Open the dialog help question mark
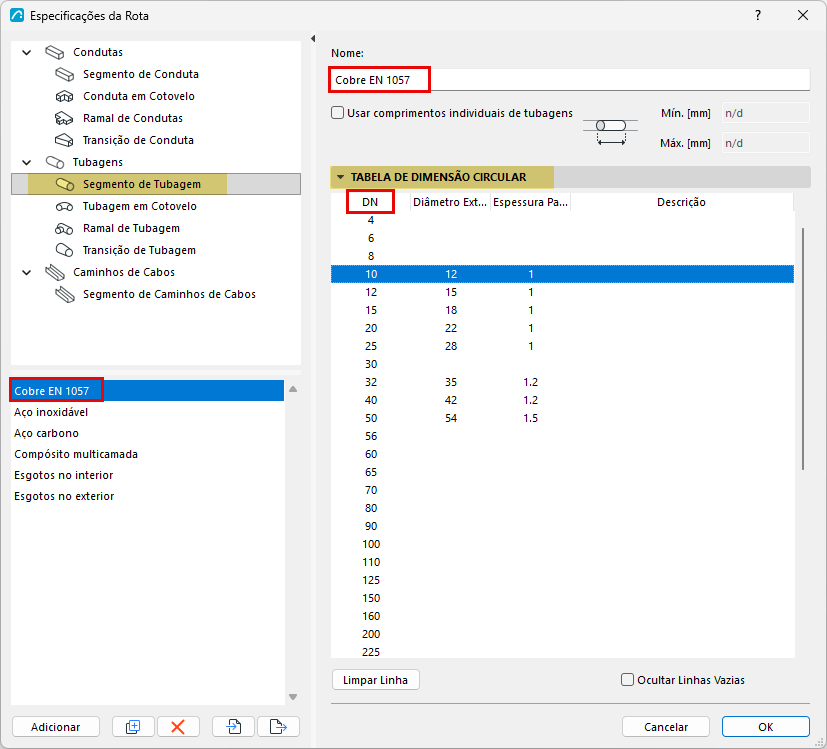 [x=758, y=15]
